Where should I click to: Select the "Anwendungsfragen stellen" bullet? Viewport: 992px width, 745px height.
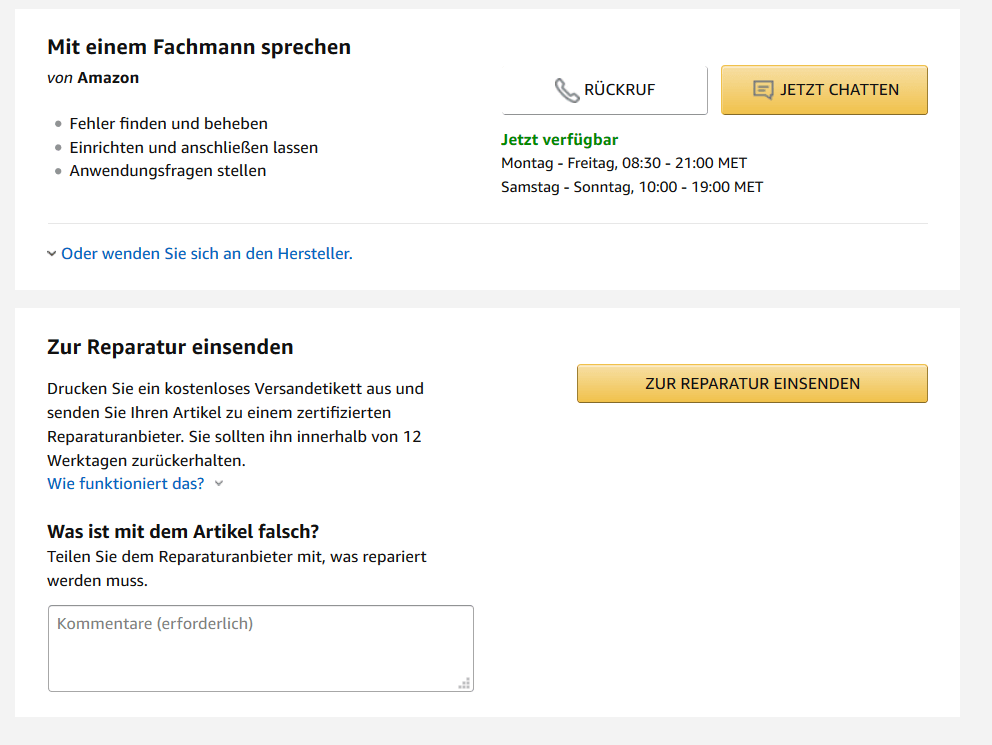(x=168, y=170)
